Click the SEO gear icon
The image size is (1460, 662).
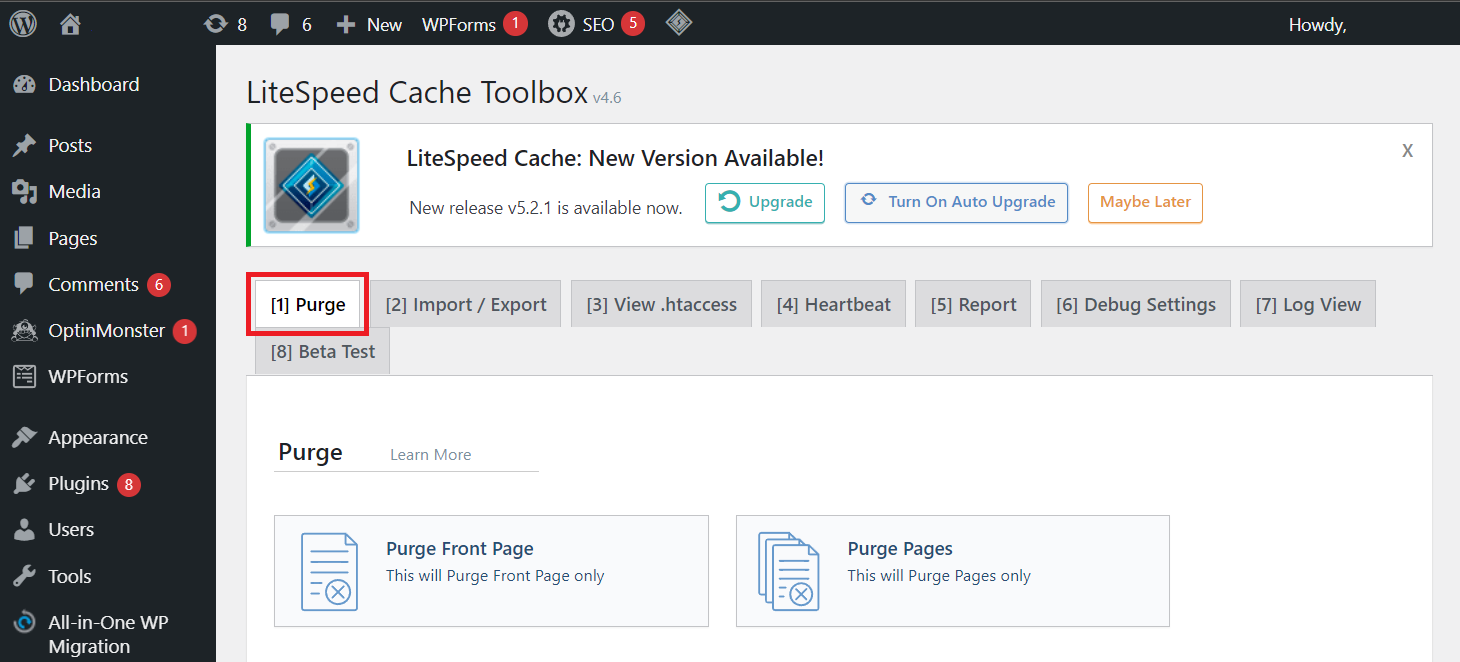tap(561, 24)
